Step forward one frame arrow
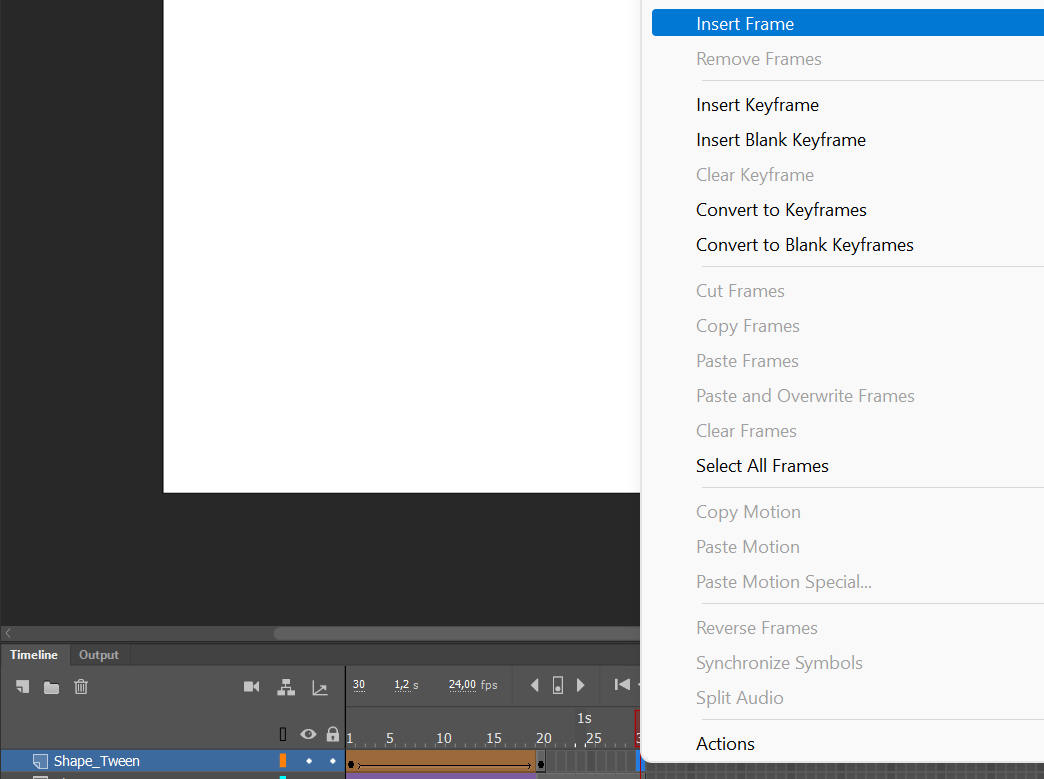 [x=581, y=685]
